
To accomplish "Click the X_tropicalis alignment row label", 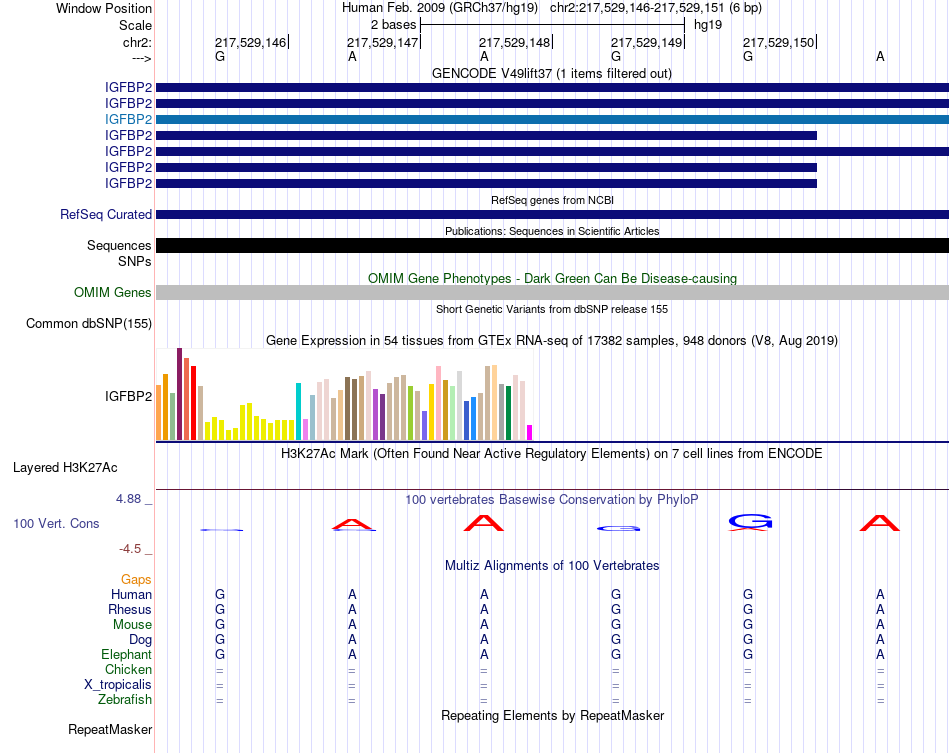I will point(118,685).
